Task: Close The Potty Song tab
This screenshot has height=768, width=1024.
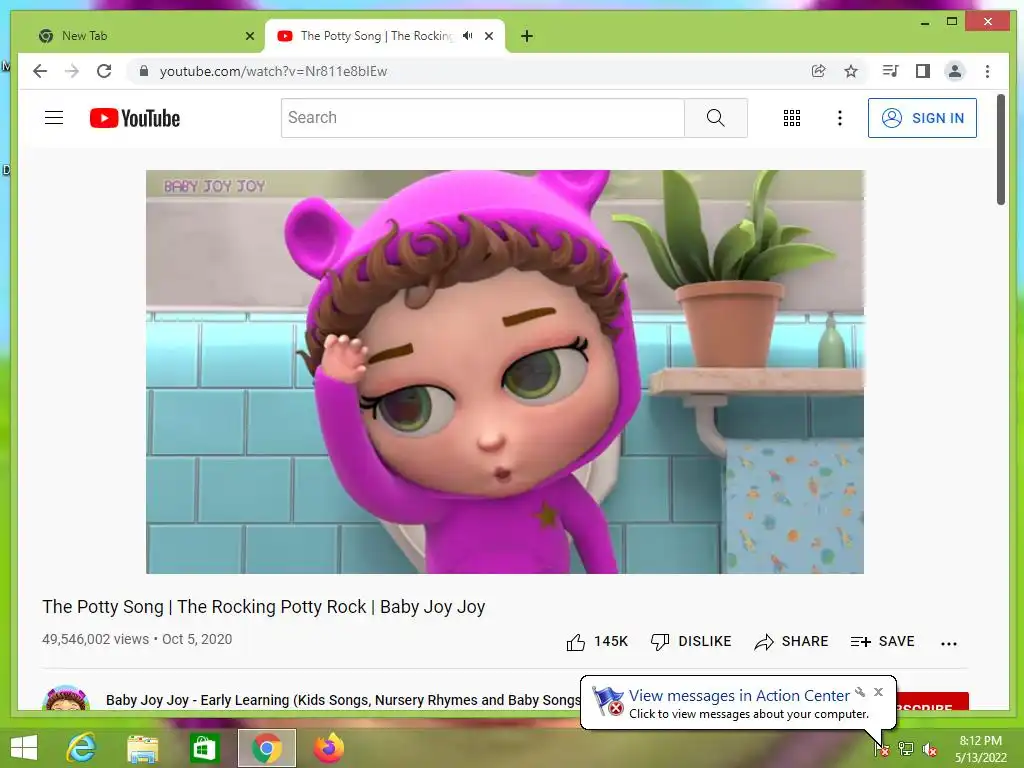Action: pos(488,36)
